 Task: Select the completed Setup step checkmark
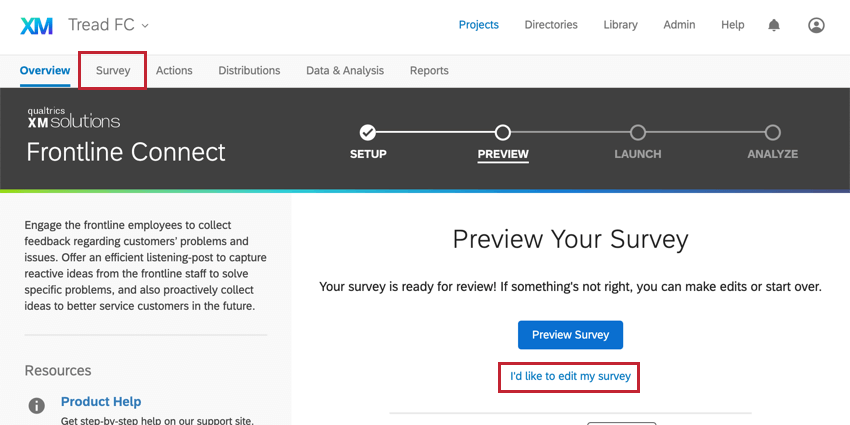click(368, 132)
